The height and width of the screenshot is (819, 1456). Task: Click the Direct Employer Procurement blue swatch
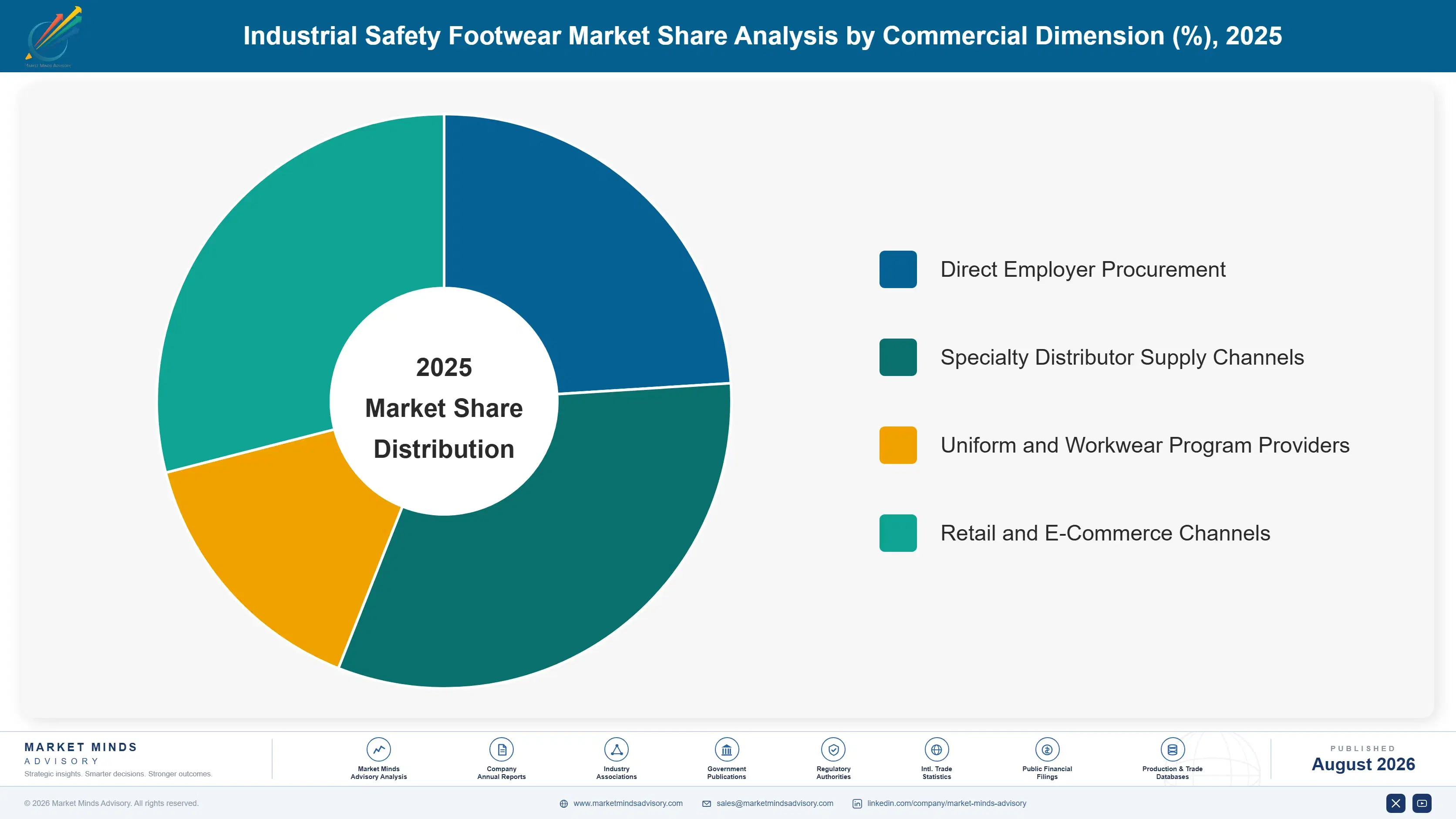[x=898, y=269]
